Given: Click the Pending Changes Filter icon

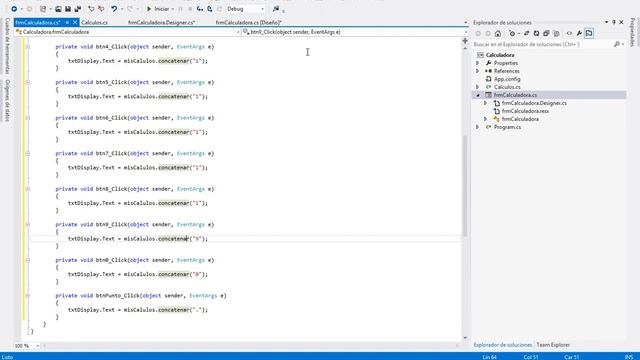Looking at the screenshot, I should (512, 33).
